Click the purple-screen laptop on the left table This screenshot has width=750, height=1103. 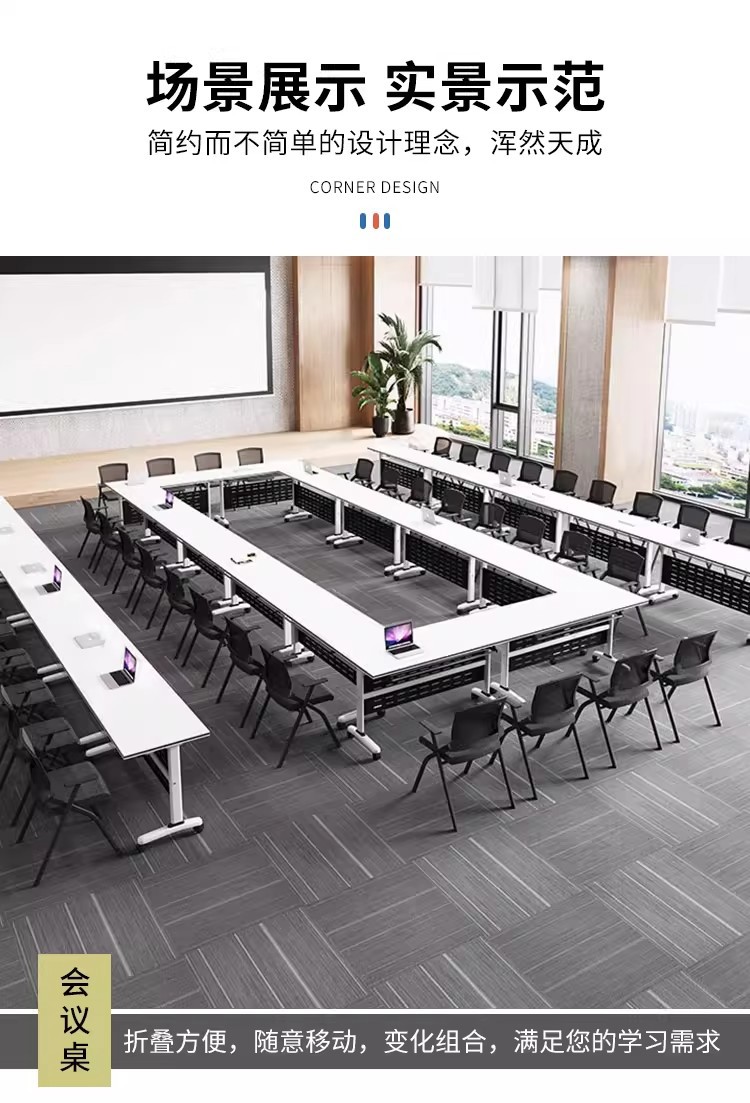point(122,668)
